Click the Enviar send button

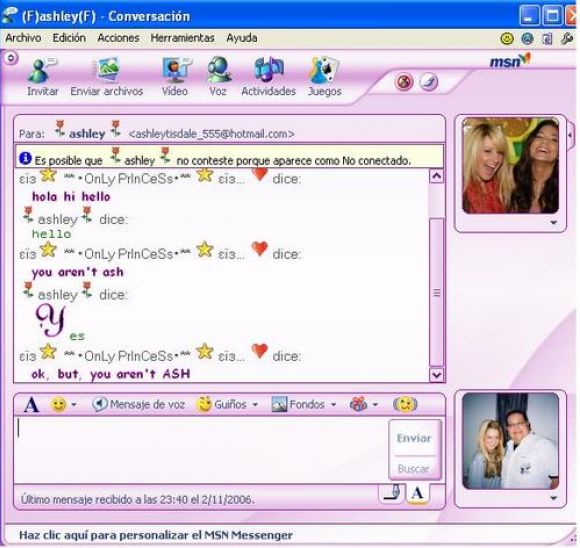tap(414, 438)
